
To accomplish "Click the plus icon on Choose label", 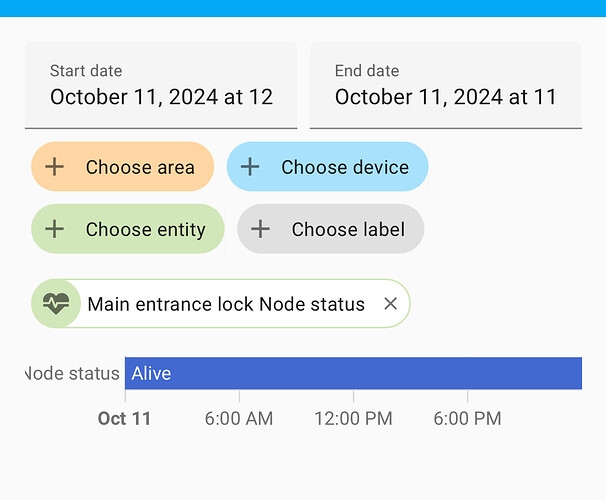I will [260, 229].
